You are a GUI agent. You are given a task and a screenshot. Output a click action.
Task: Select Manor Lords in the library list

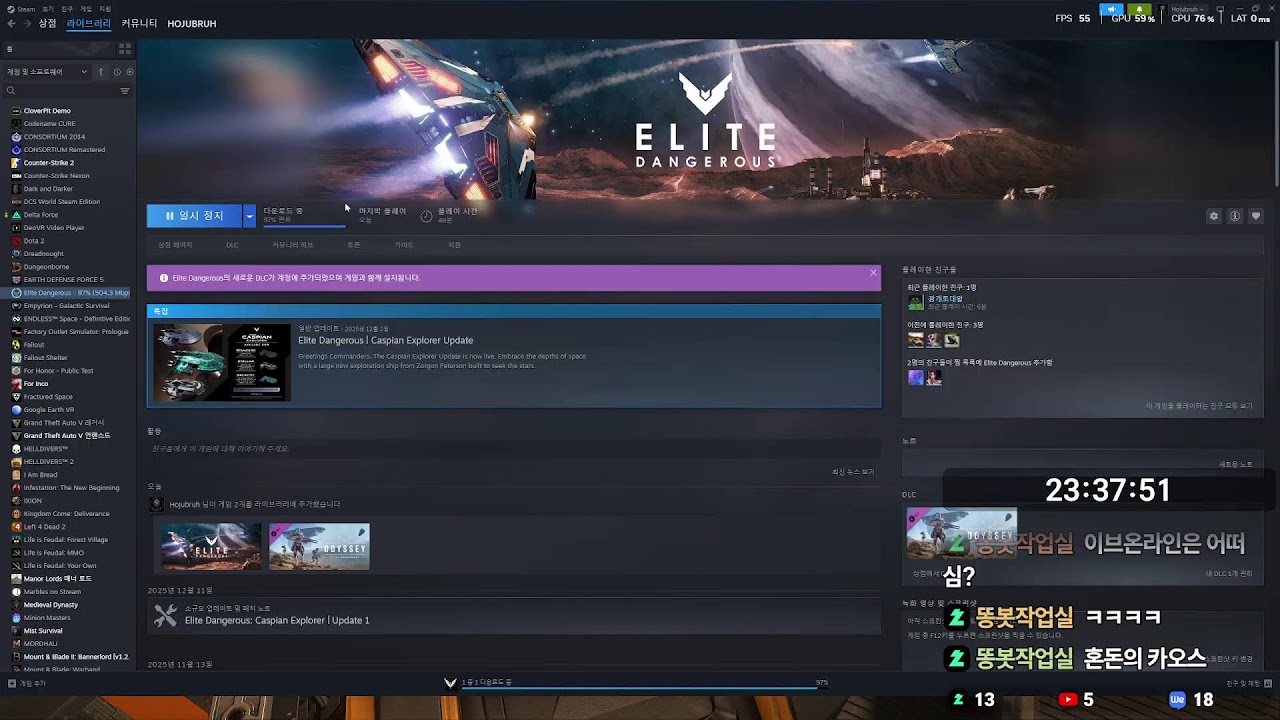[58, 579]
